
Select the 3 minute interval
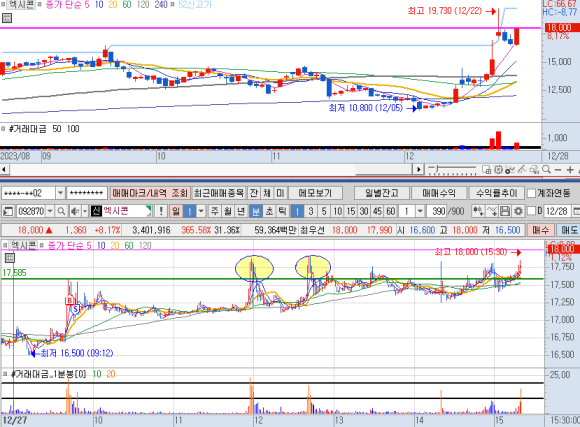[311, 211]
